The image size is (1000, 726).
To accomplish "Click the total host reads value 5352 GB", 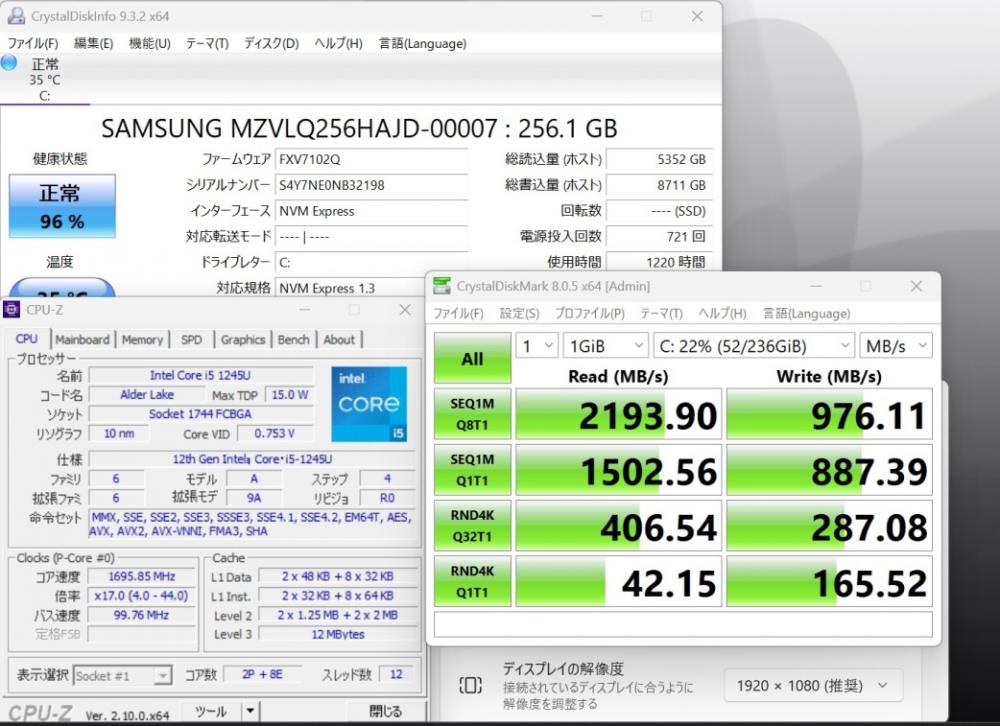I will tap(659, 159).
